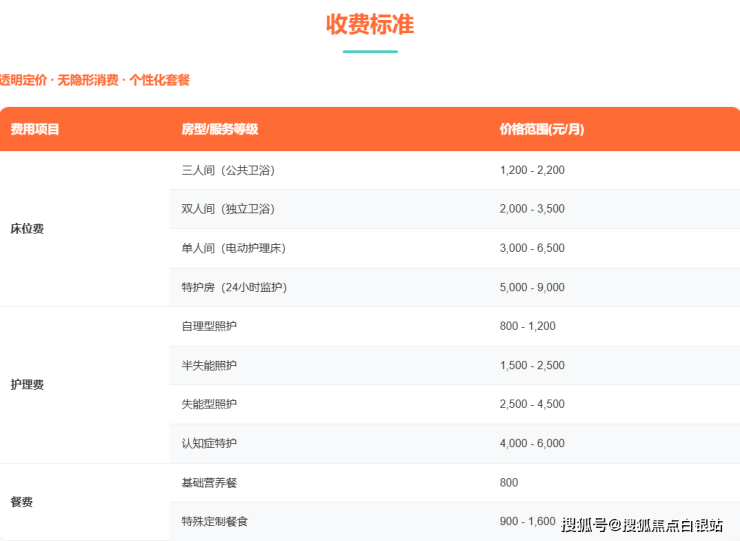Select the 基础营养餐 meal option
Screen dimensions: 740x541
(209, 483)
